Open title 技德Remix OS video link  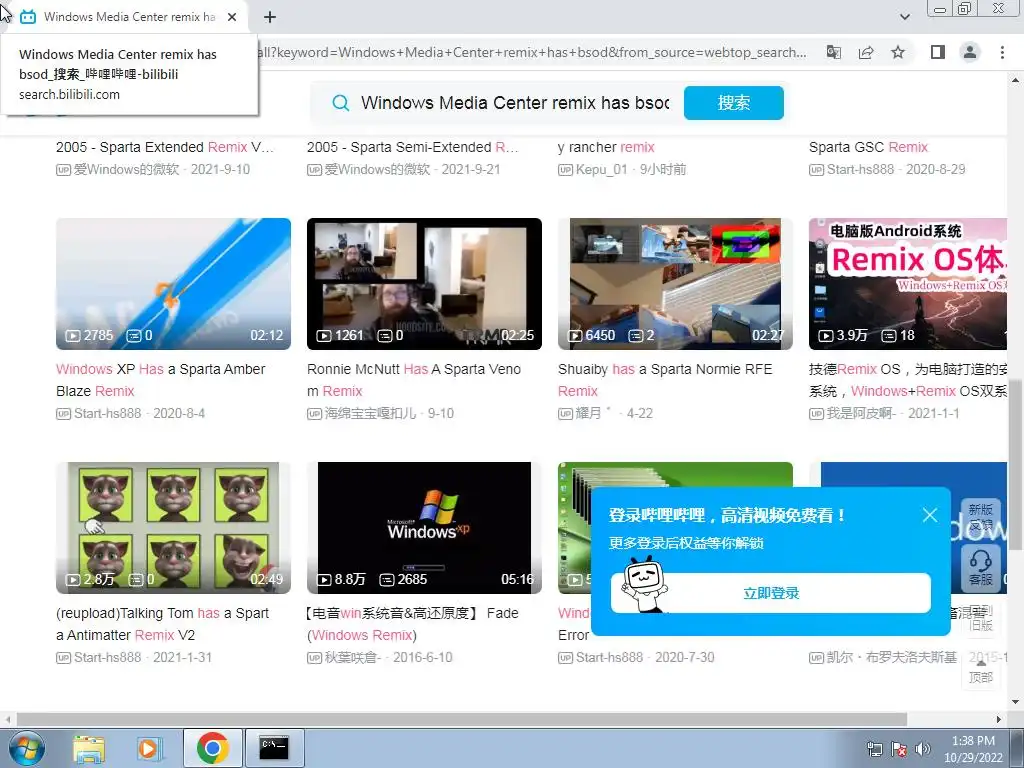coord(908,380)
